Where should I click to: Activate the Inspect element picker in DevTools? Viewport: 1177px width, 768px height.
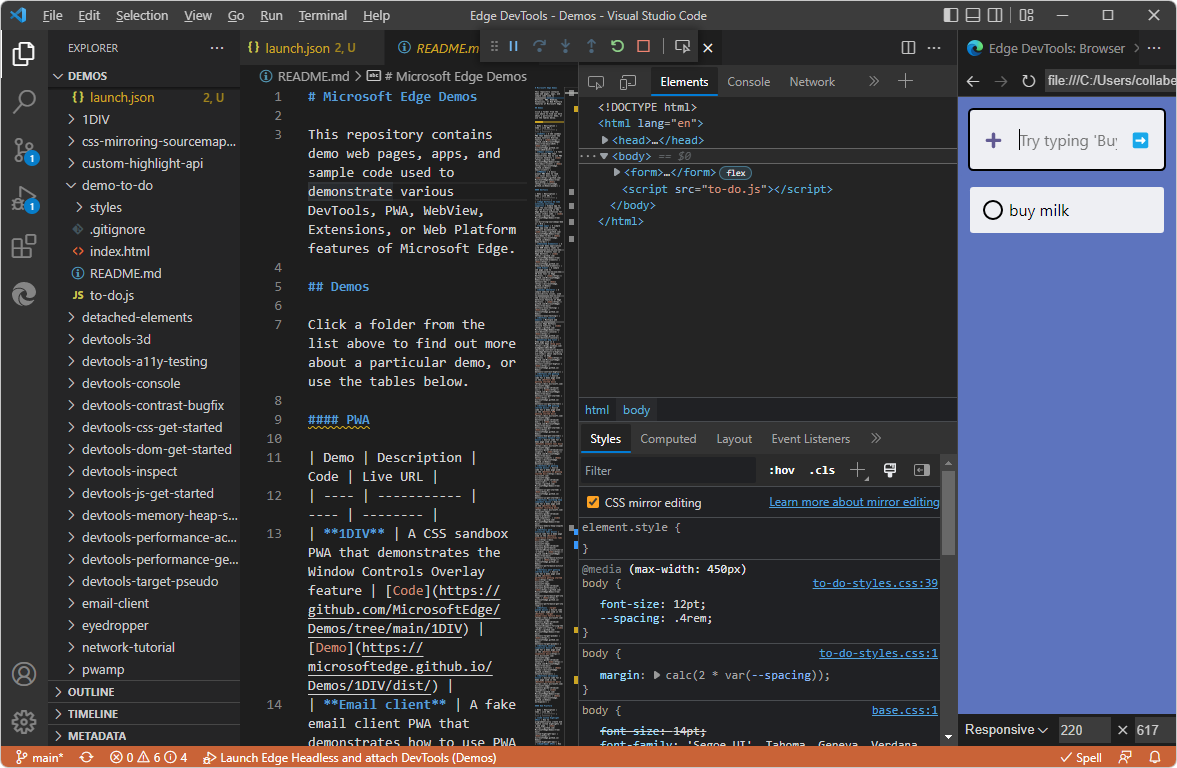tap(597, 81)
